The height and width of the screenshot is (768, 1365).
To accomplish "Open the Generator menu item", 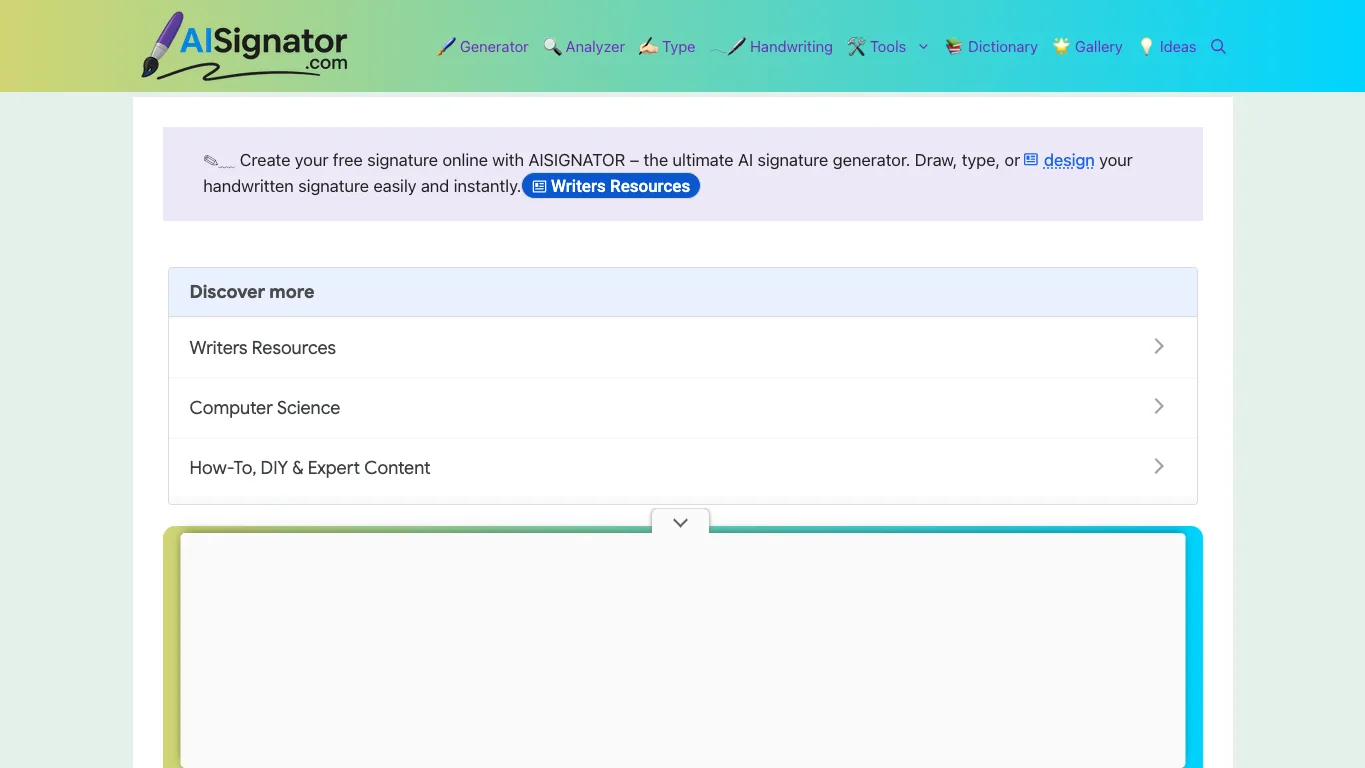I will pyautogui.click(x=494, y=46).
